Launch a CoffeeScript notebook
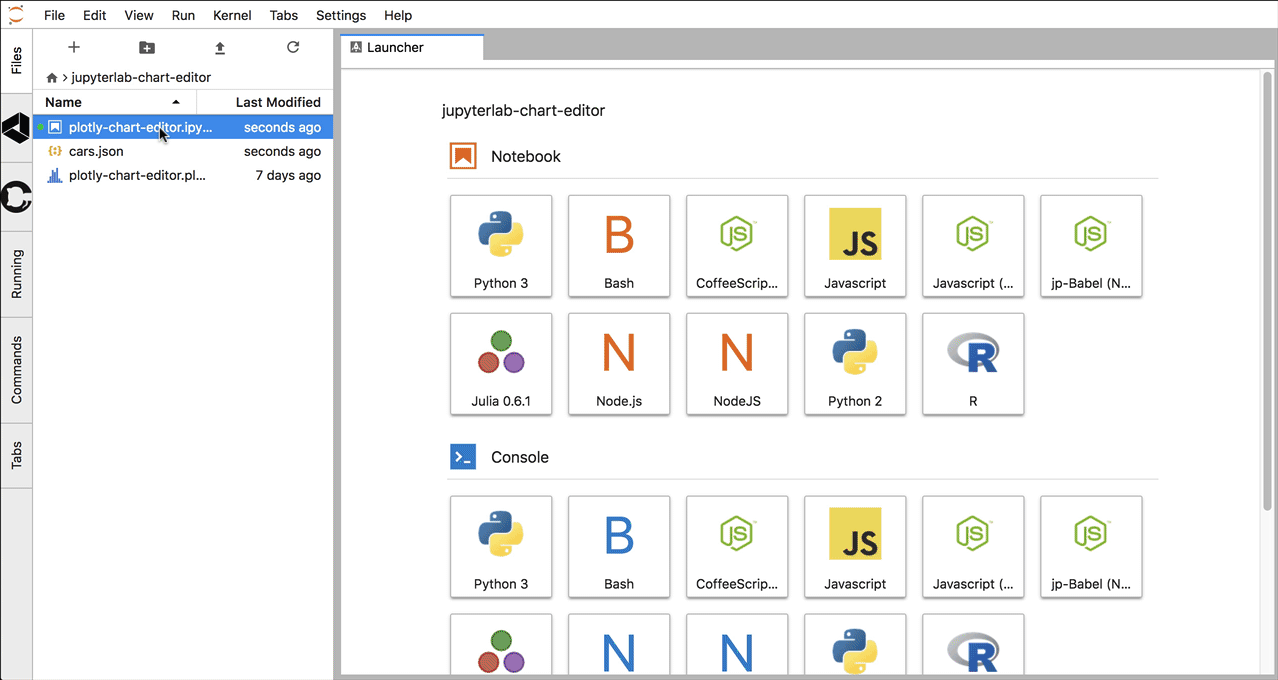 [x=737, y=246]
